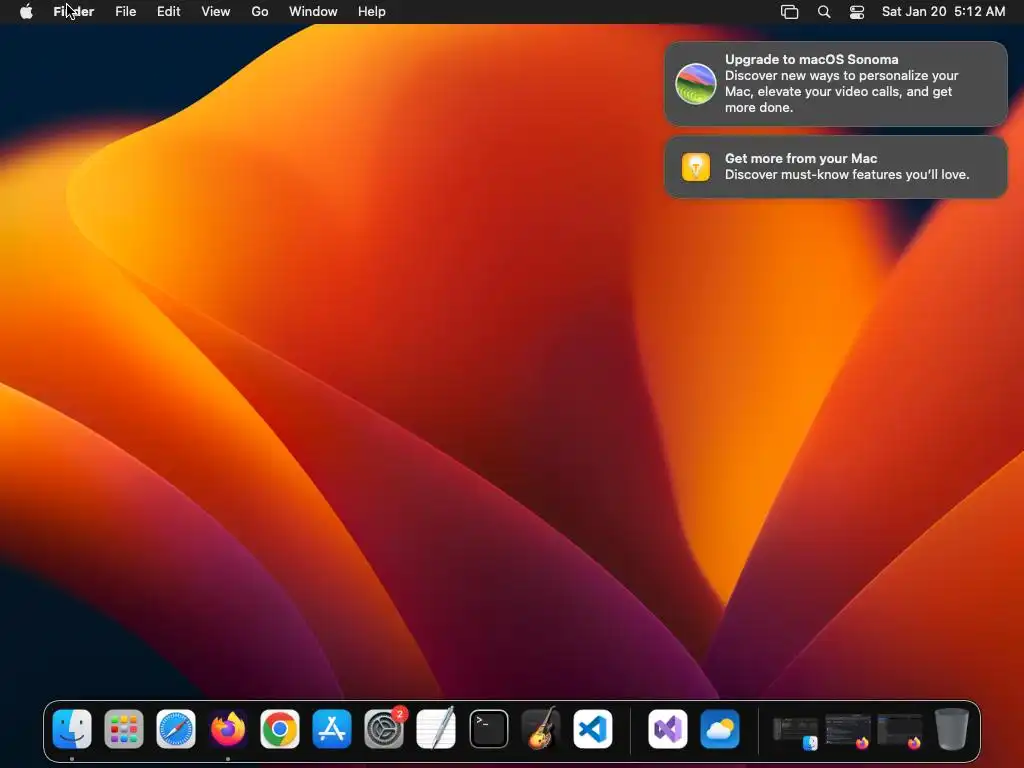Launch Launchpad from the Dock
1024x768 pixels.
[123, 729]
